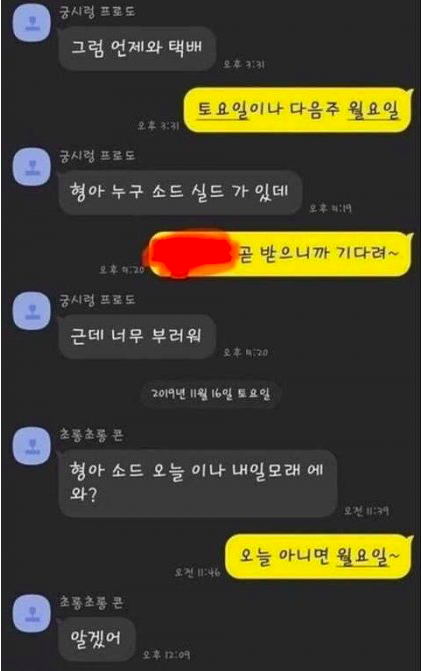Click '오후 12:09' timestamp
This screenshot has width=421, height=671.
[x=166, y=655]
